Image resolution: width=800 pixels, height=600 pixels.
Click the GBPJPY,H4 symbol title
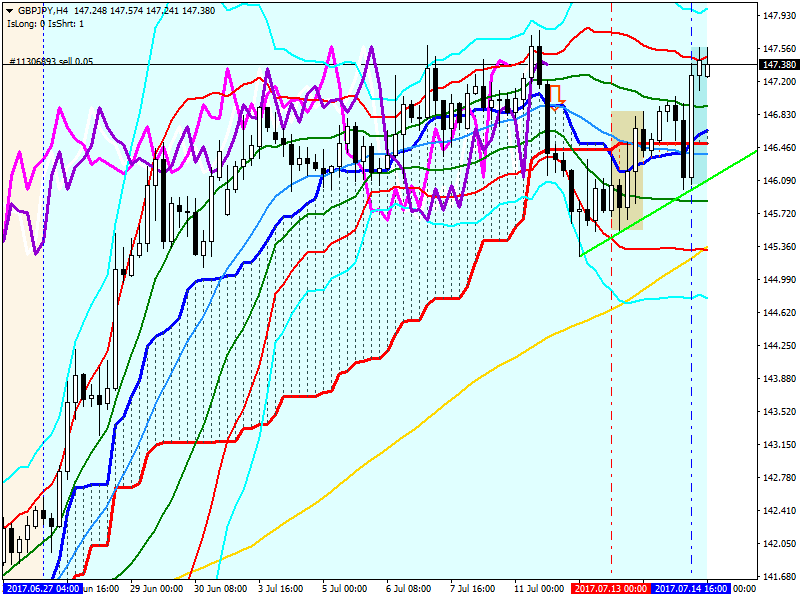click(x=44, y=11)
